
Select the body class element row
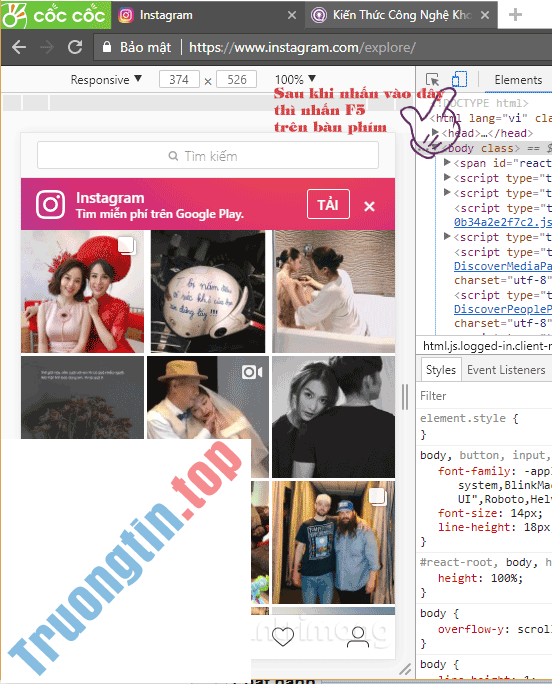coord(484,148)
